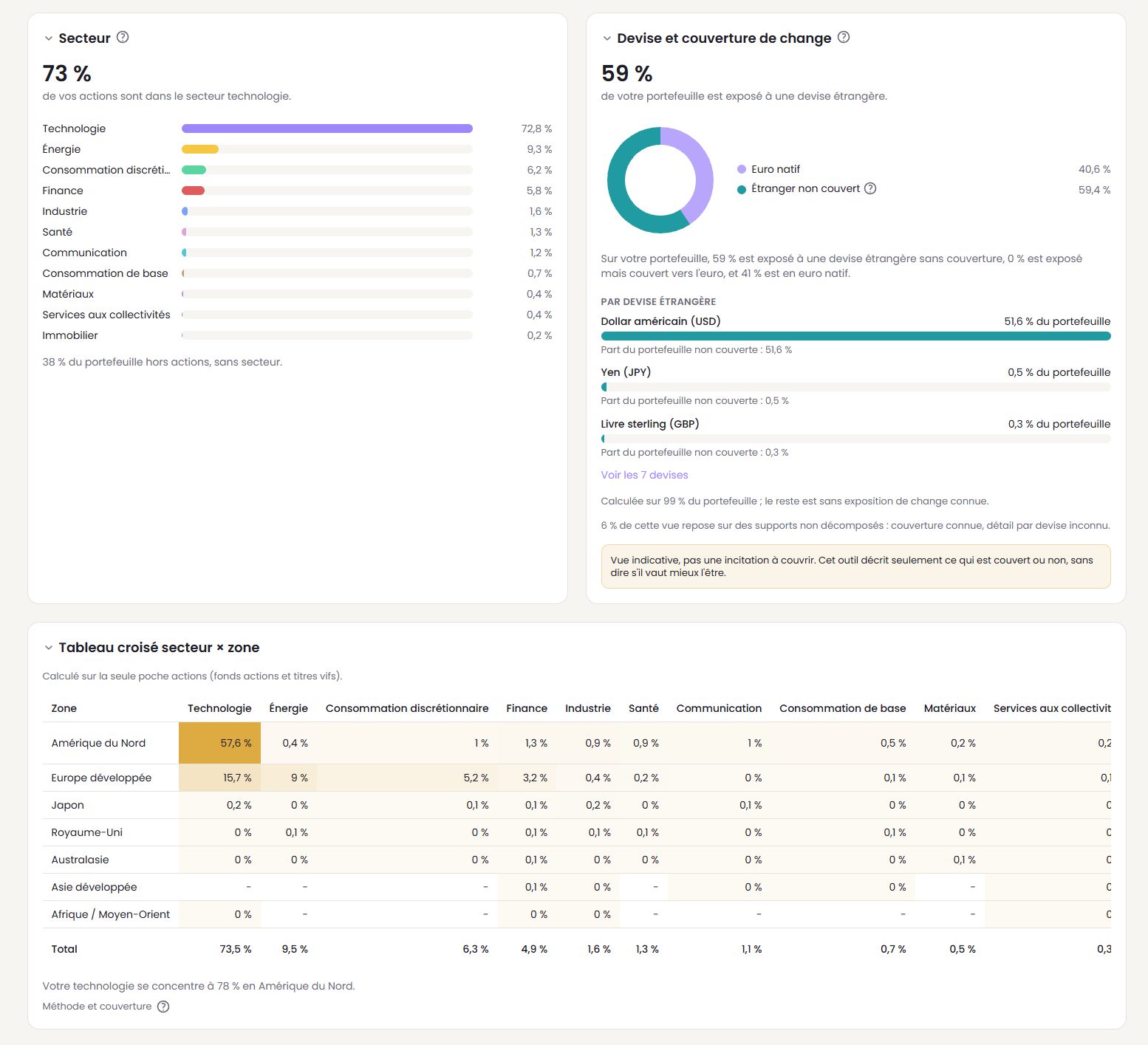Click the Vue indicative warning notice box
This screenshot has width=1148, height=1045.
click(855, 566)
